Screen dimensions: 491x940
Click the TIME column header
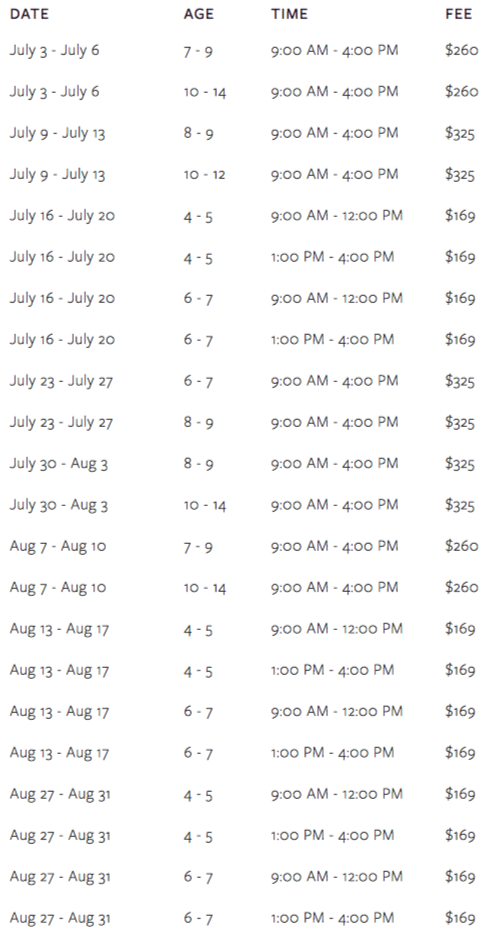click(289, 14)
